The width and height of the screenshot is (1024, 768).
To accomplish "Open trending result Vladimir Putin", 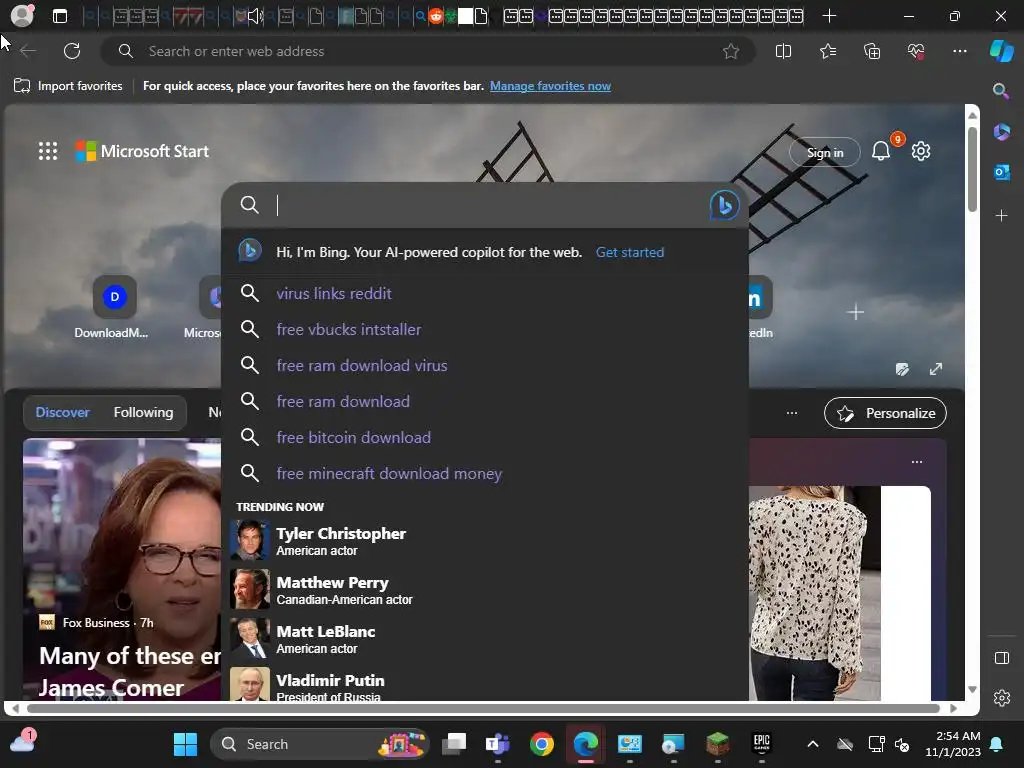I will 485,684.
